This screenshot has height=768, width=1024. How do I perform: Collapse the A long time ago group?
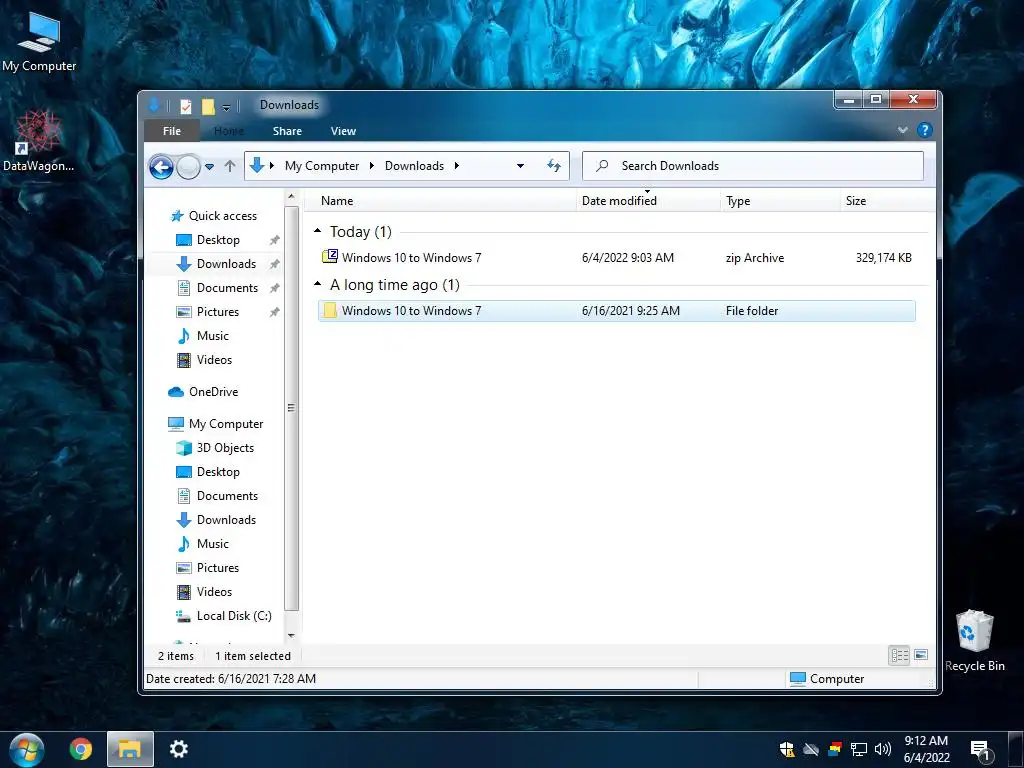317,284
